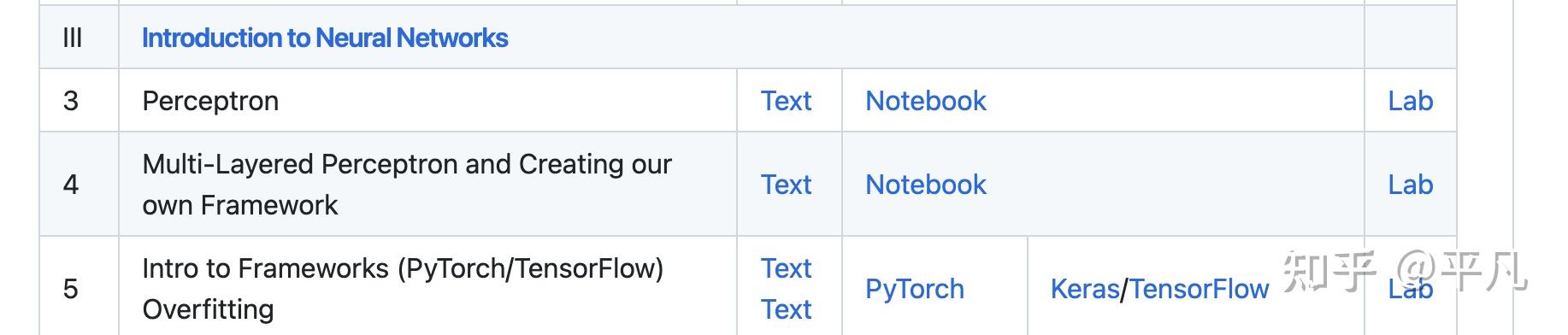Open the TensorFlow notebook link
Viewport: 1568px width, 335px height.
[1200, 289]
